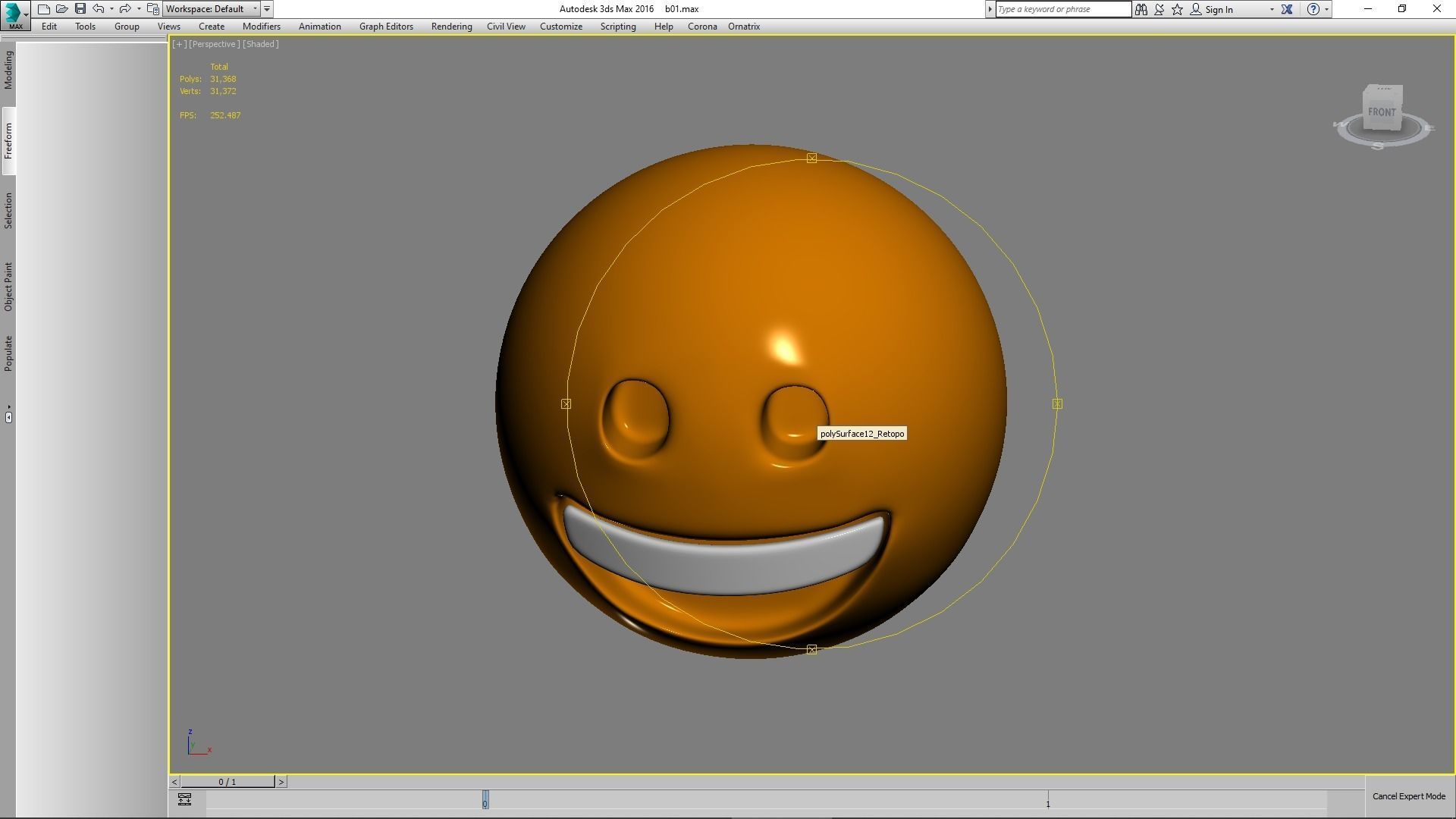1456x819 pixels.
Task: Click the next frame arrow on time slider
Action: click(281, 782)
